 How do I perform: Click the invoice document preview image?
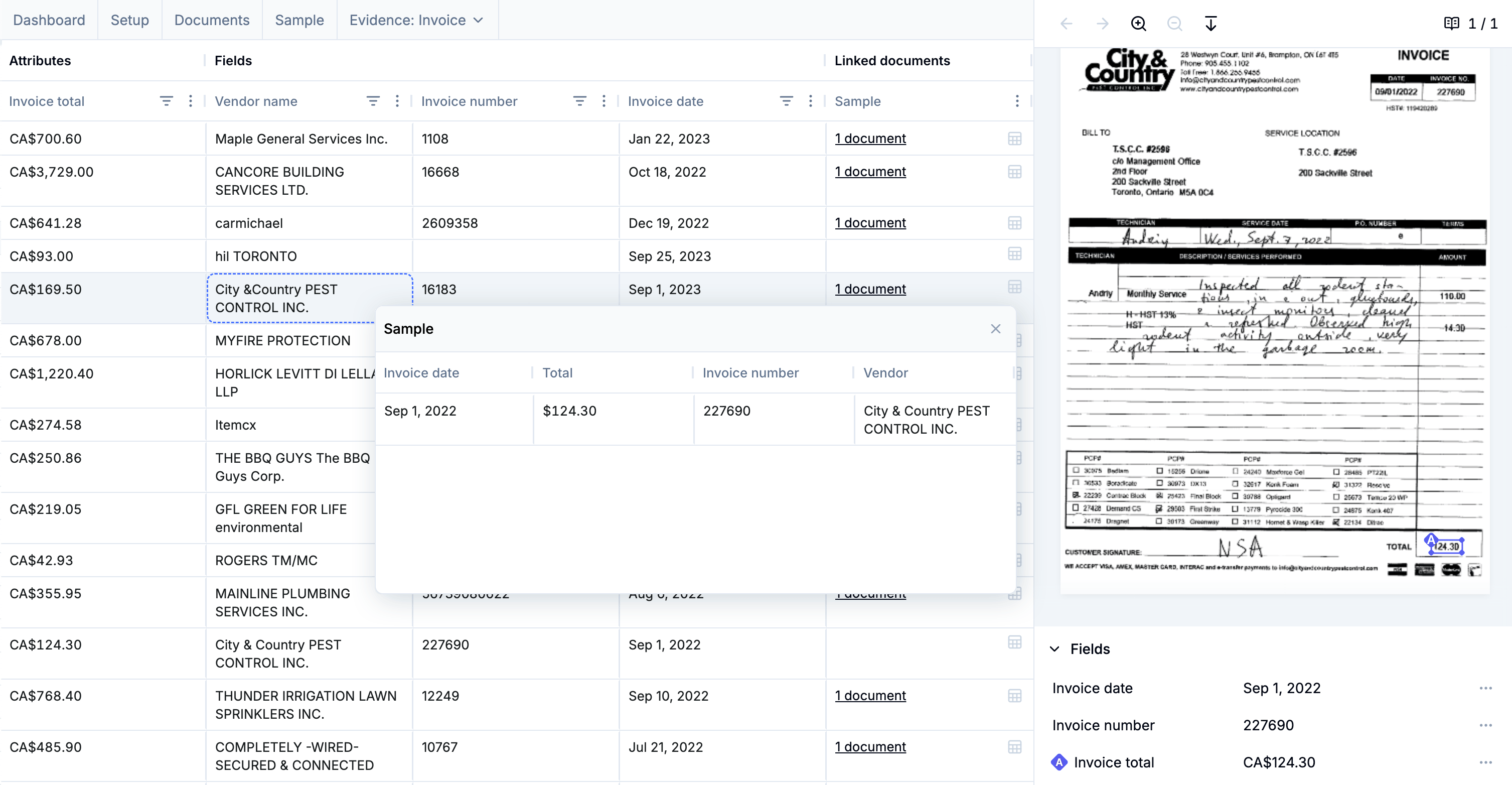point(1274,320)
